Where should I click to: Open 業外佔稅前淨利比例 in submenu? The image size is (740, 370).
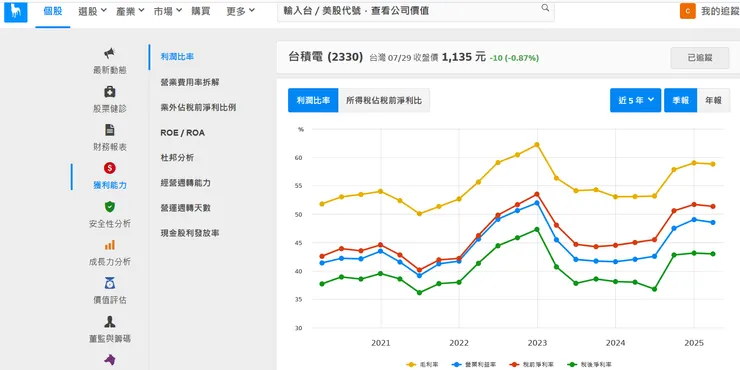click(198, 108)
